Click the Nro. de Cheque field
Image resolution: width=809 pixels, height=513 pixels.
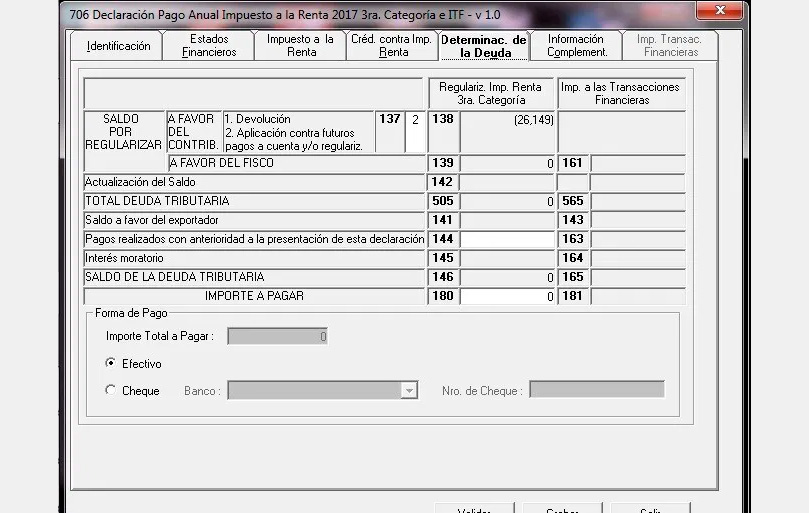click(x=597, y=389)
